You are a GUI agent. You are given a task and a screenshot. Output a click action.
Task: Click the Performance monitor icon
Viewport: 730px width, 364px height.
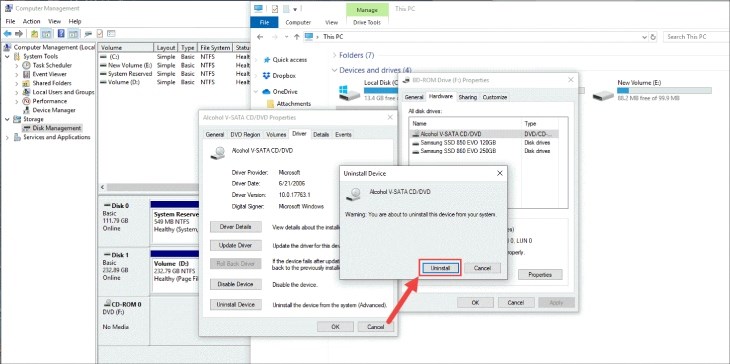point(27,101)
